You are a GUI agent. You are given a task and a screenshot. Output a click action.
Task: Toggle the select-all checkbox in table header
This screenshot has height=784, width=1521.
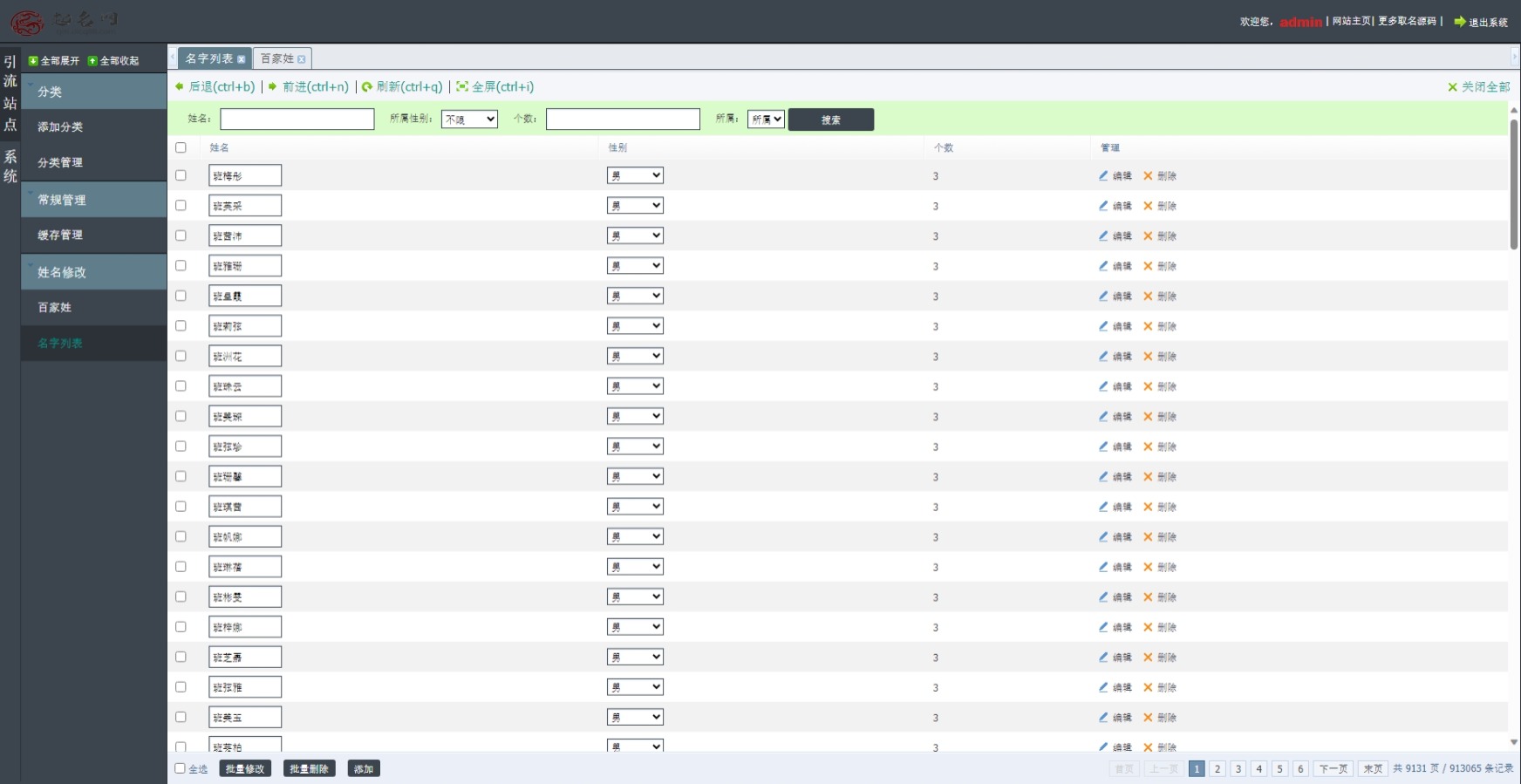pyautogui.click(x=181, y=147)
